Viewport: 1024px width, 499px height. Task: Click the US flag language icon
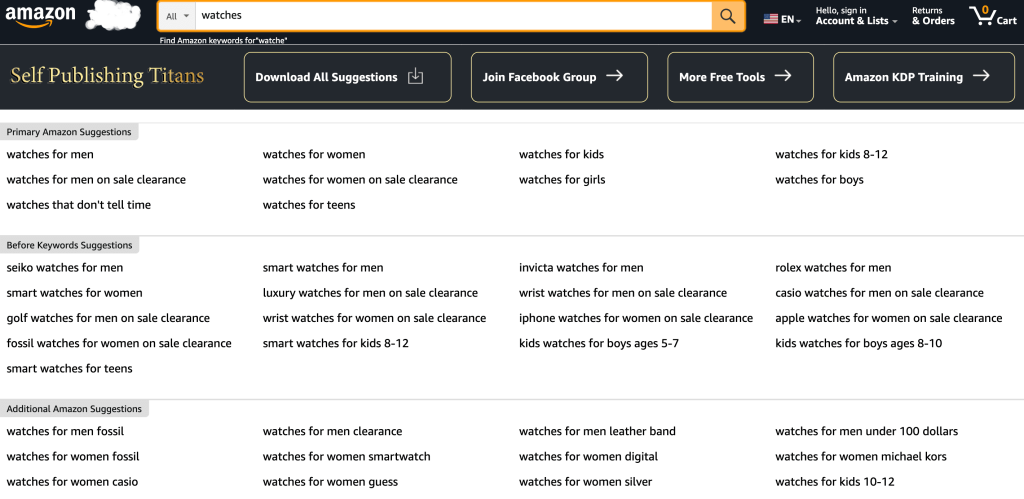[771, 19]
